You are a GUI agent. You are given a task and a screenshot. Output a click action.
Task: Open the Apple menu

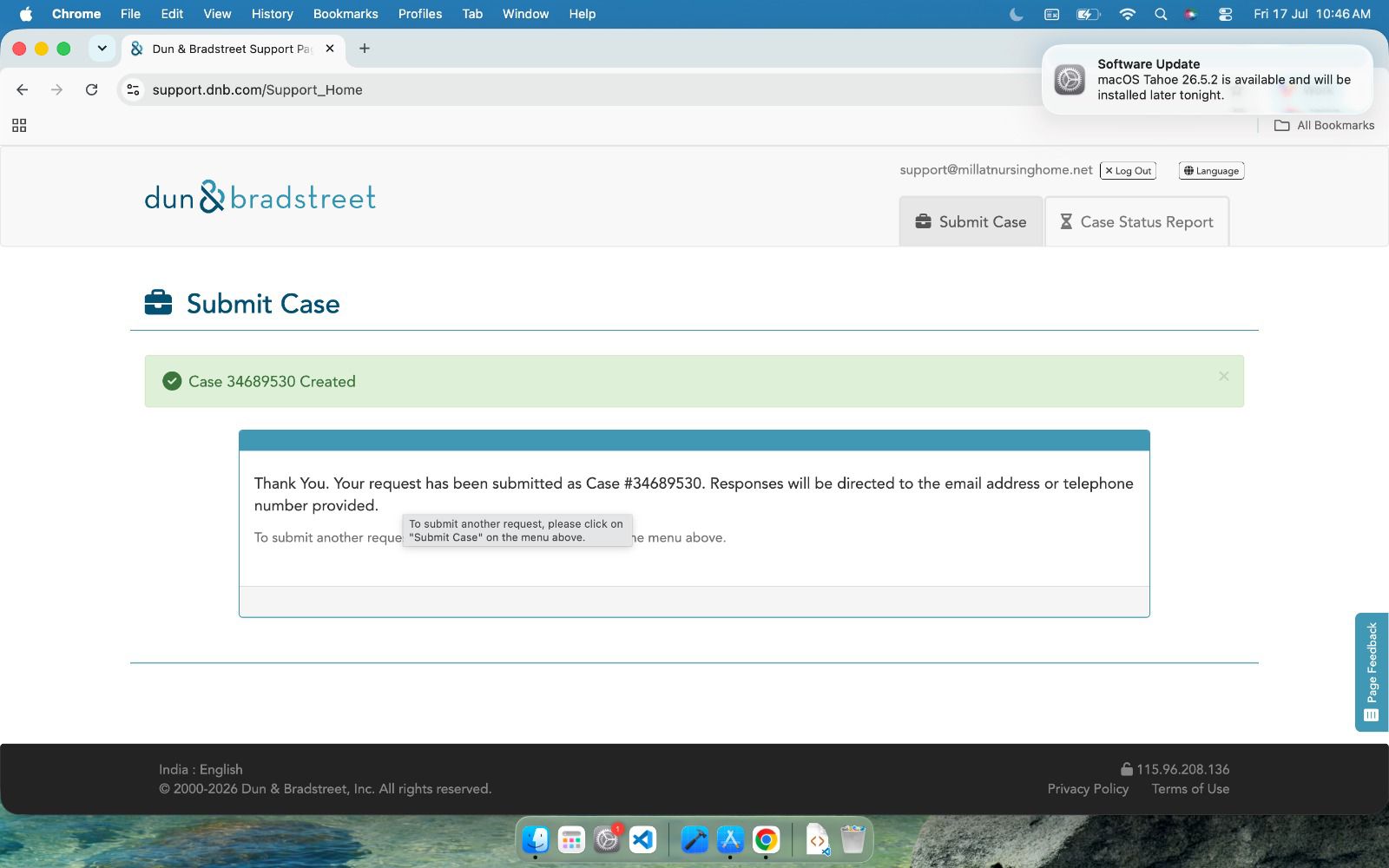pos(26,14)
